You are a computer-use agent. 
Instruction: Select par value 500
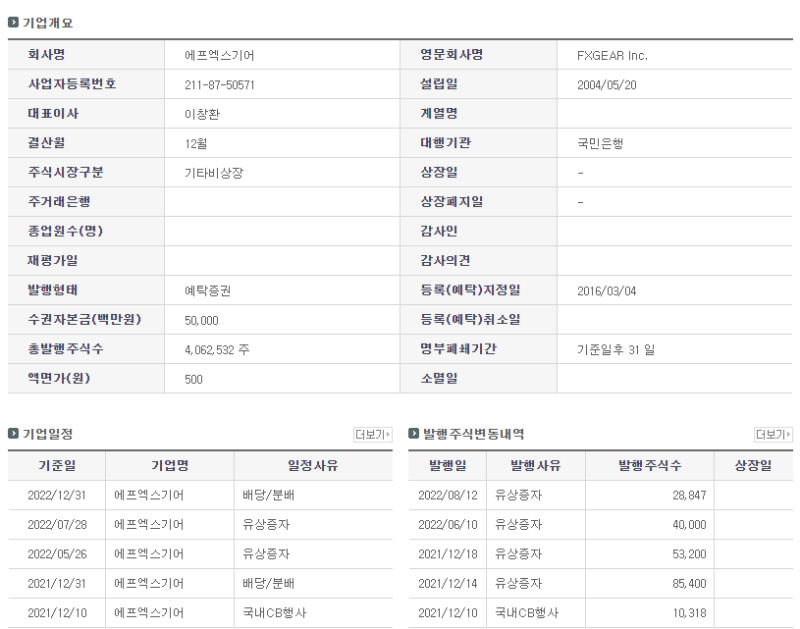pos(193,379)
